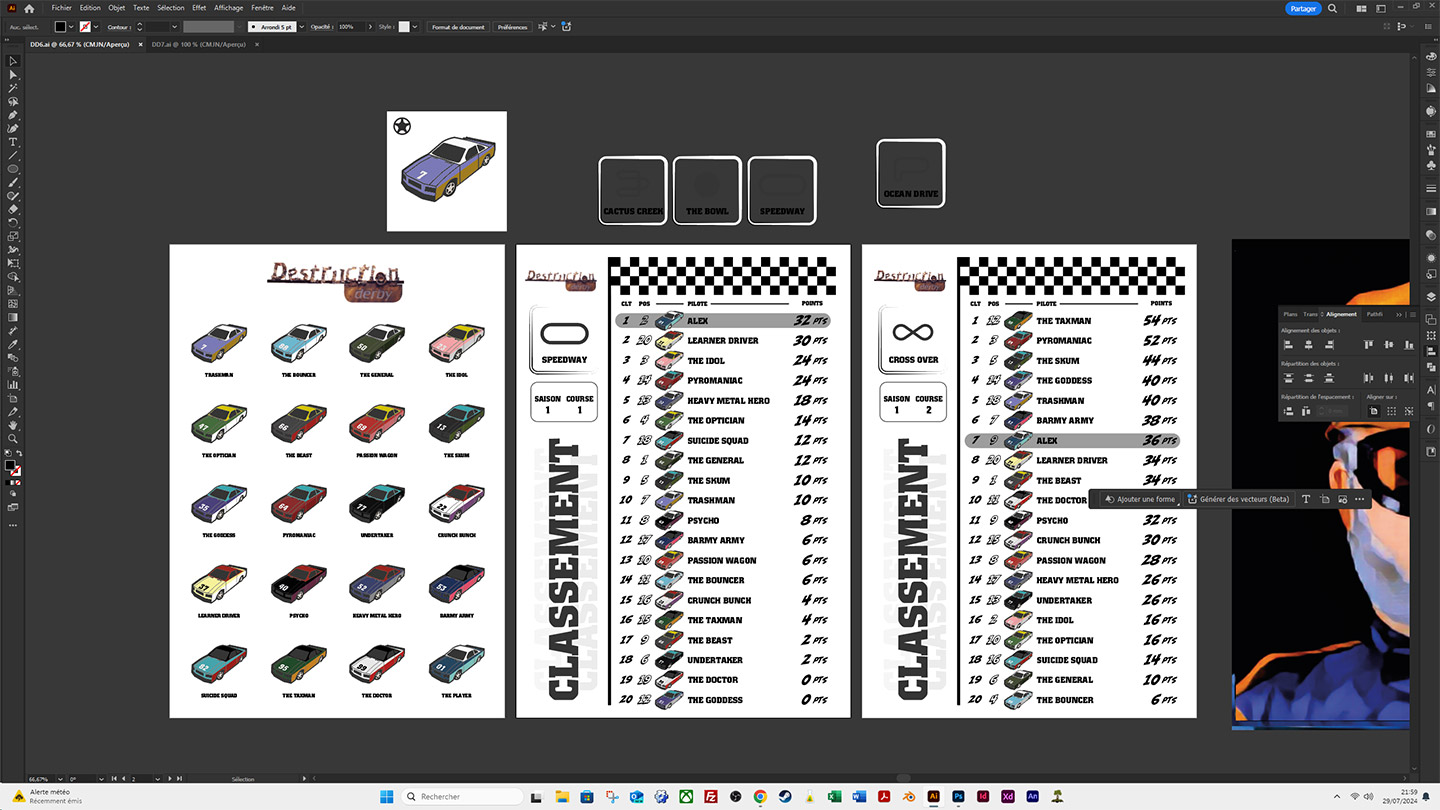Viewport: 1440px width, 810px height.
Task: Expand the Style swatch dropdown
Action: click(417, 27)
